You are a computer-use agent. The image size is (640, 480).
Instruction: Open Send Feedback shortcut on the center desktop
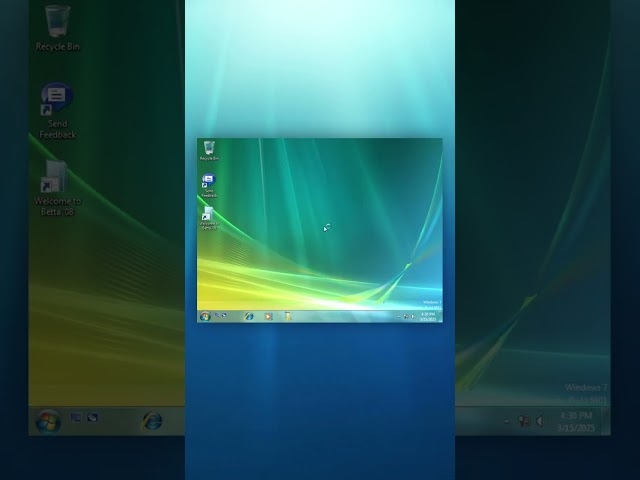[x=209, y=186]
